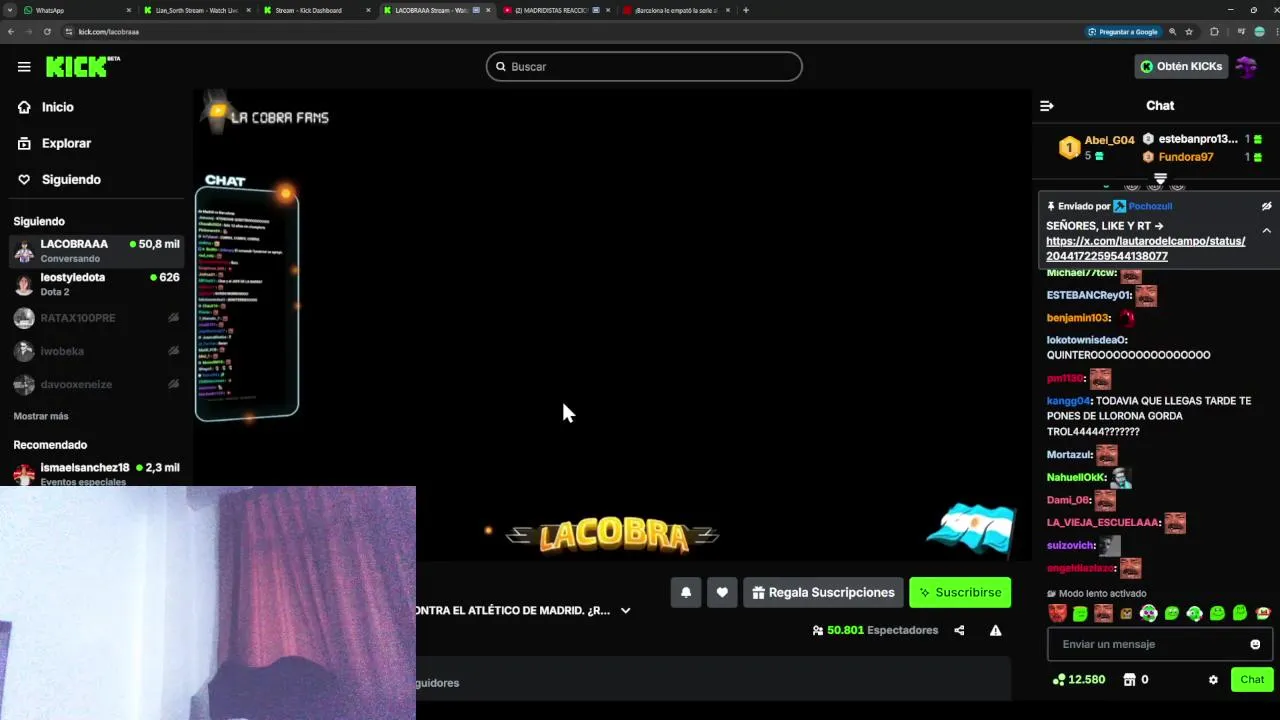The image size is (1280, 720).
Task: Click the share stream icon
Action: tap(959, 631)
